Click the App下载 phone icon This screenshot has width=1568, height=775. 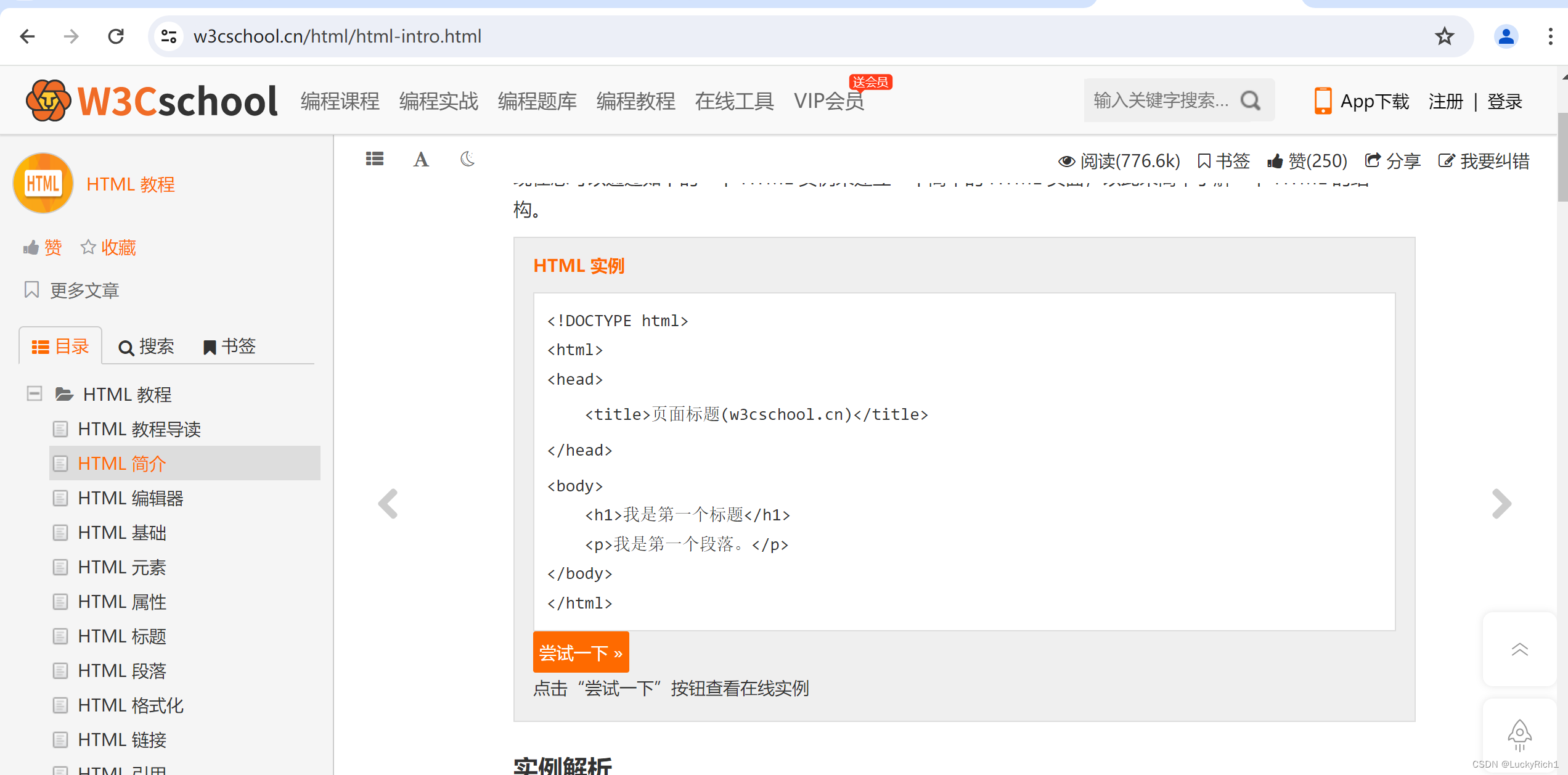pyautogui.click(x=1323, y=100)
